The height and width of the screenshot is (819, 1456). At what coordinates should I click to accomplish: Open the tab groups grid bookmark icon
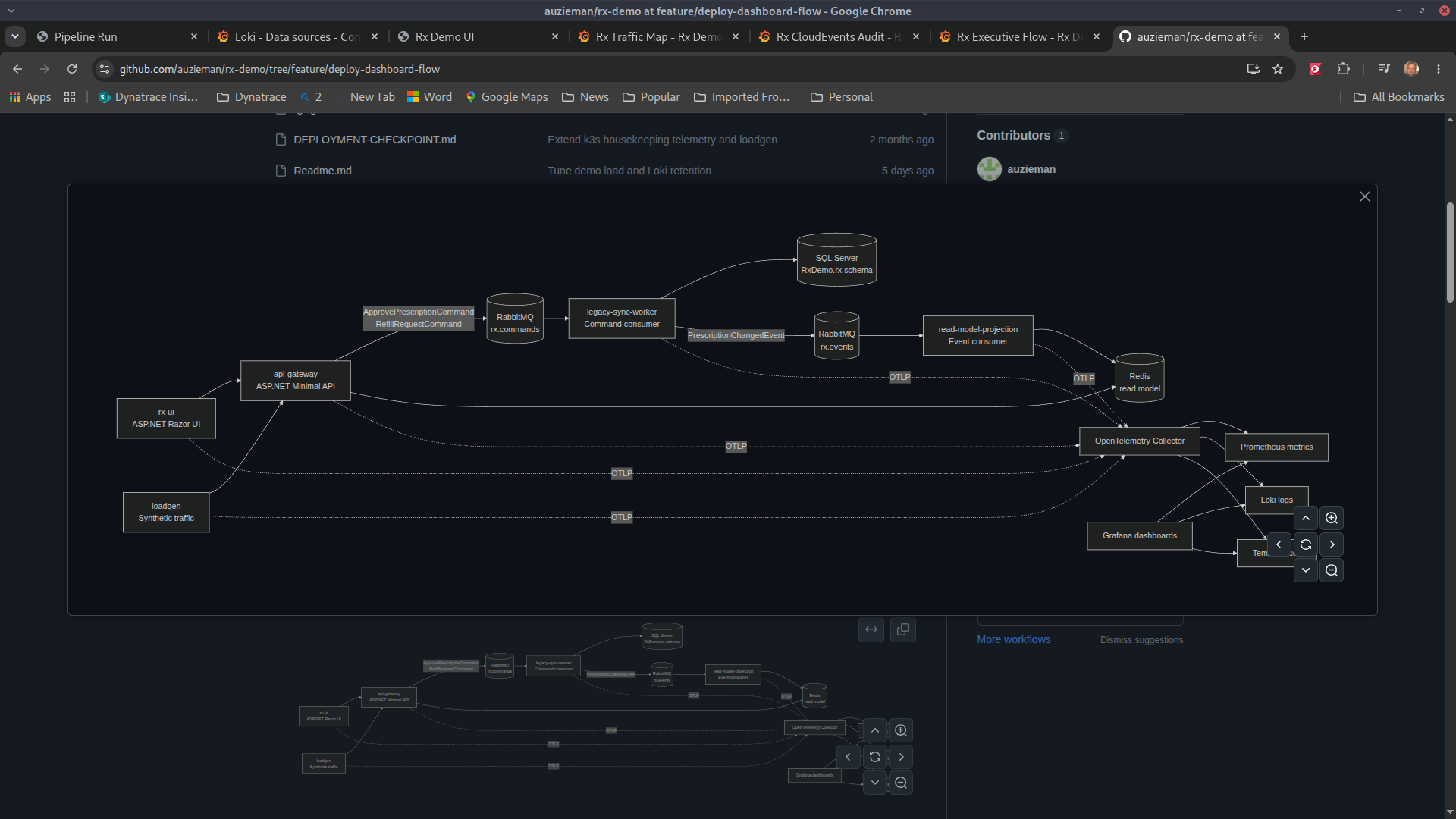70,97
